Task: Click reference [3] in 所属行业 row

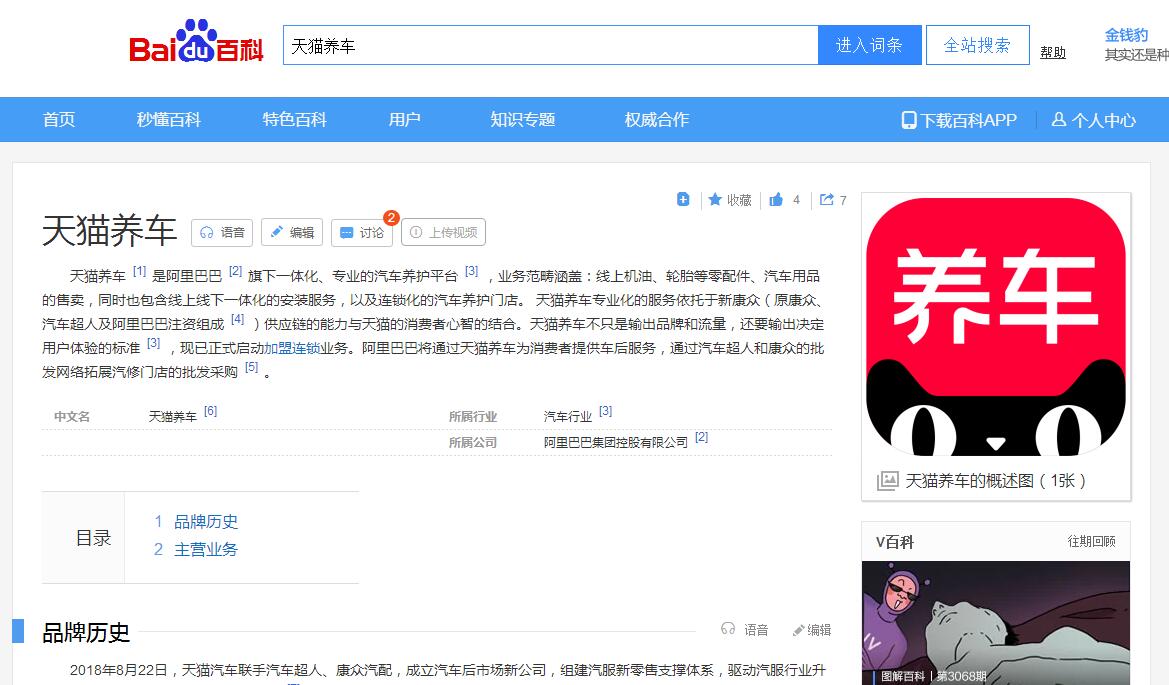Action: click(x=605, y=411)
